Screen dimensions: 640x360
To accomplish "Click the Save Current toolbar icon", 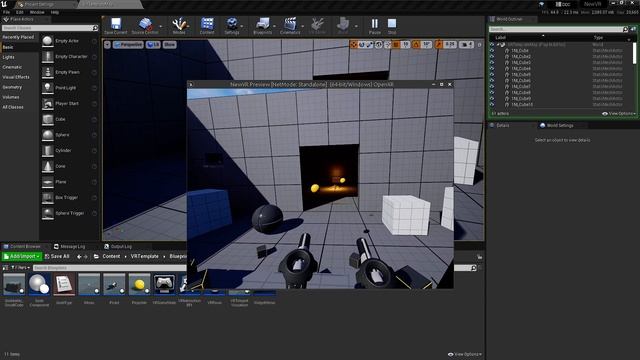I will pyautogui.click(x=116, y=25).
